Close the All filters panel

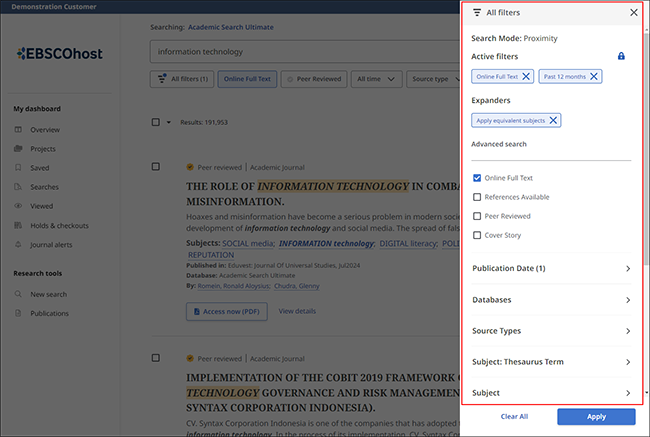point(633,12)
